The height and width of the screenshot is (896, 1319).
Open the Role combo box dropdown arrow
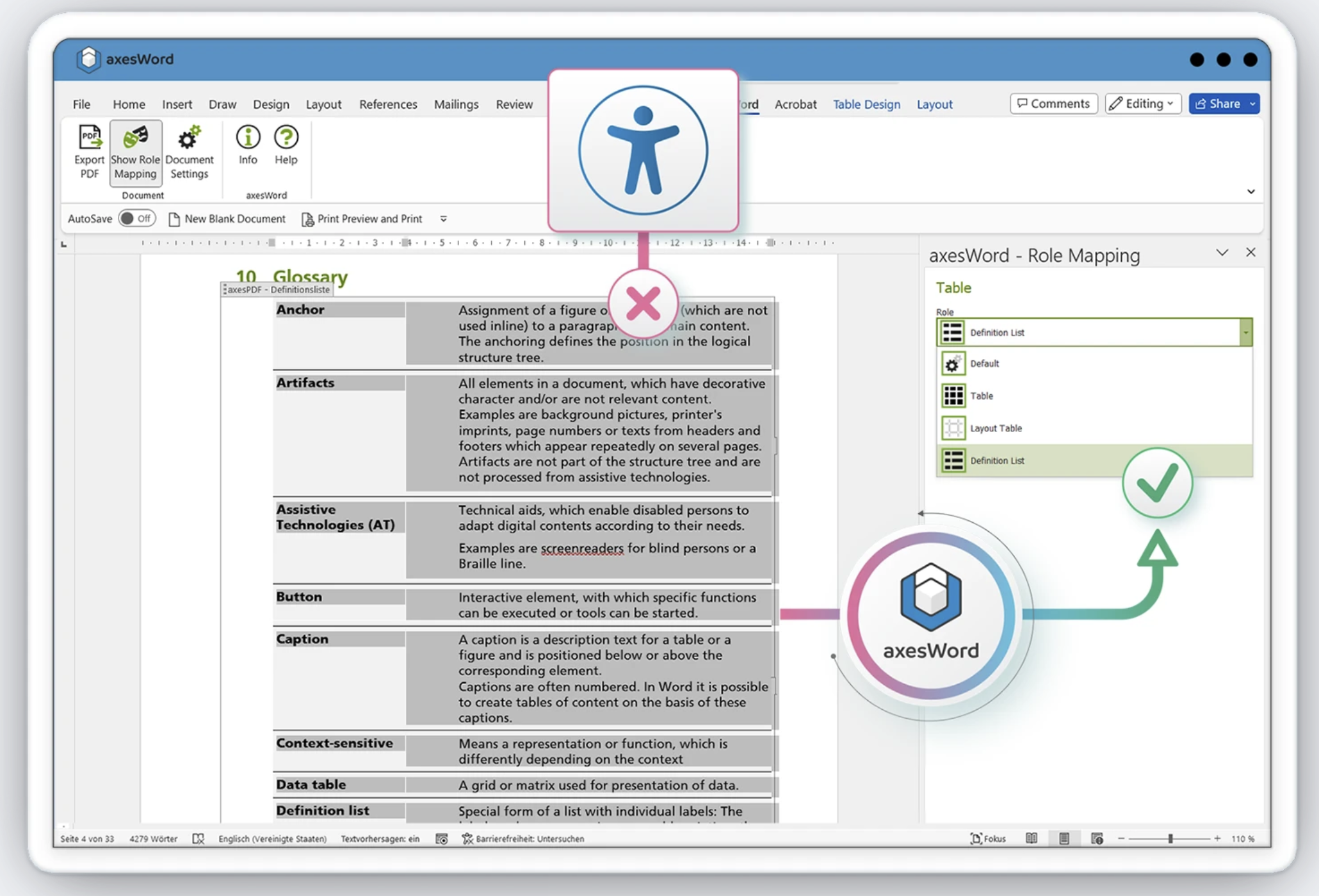[x=1245, y=332]
